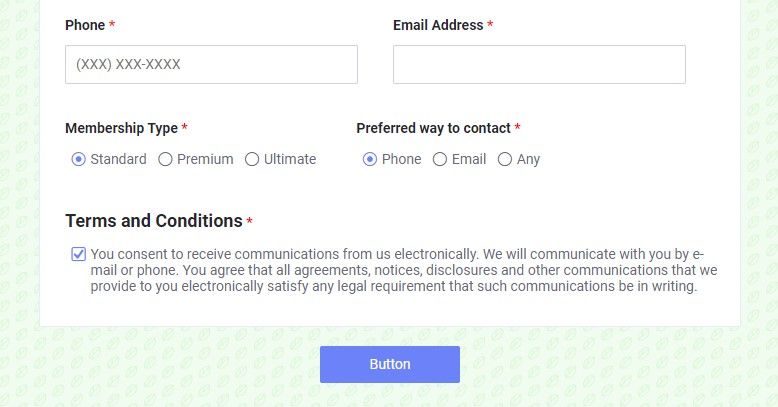This screenshot has width=778, height=407.
Task: Choose Email as preferred contact method
Action: tap(440, 159)
